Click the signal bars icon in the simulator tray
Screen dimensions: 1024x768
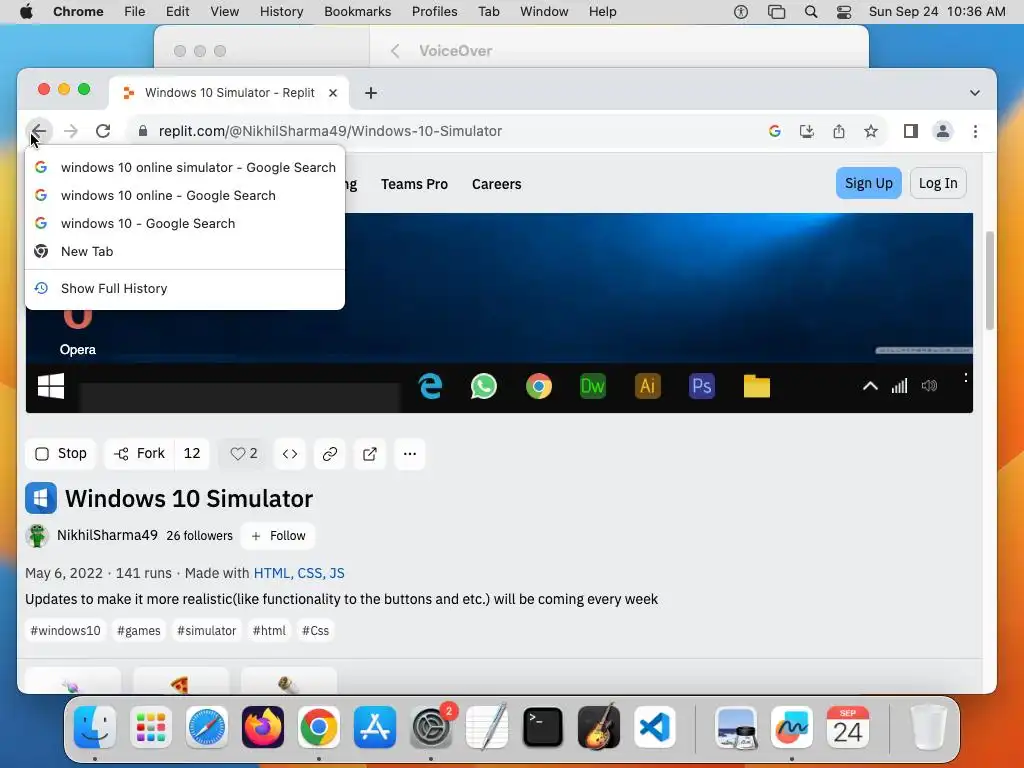(x=899, y=386)
